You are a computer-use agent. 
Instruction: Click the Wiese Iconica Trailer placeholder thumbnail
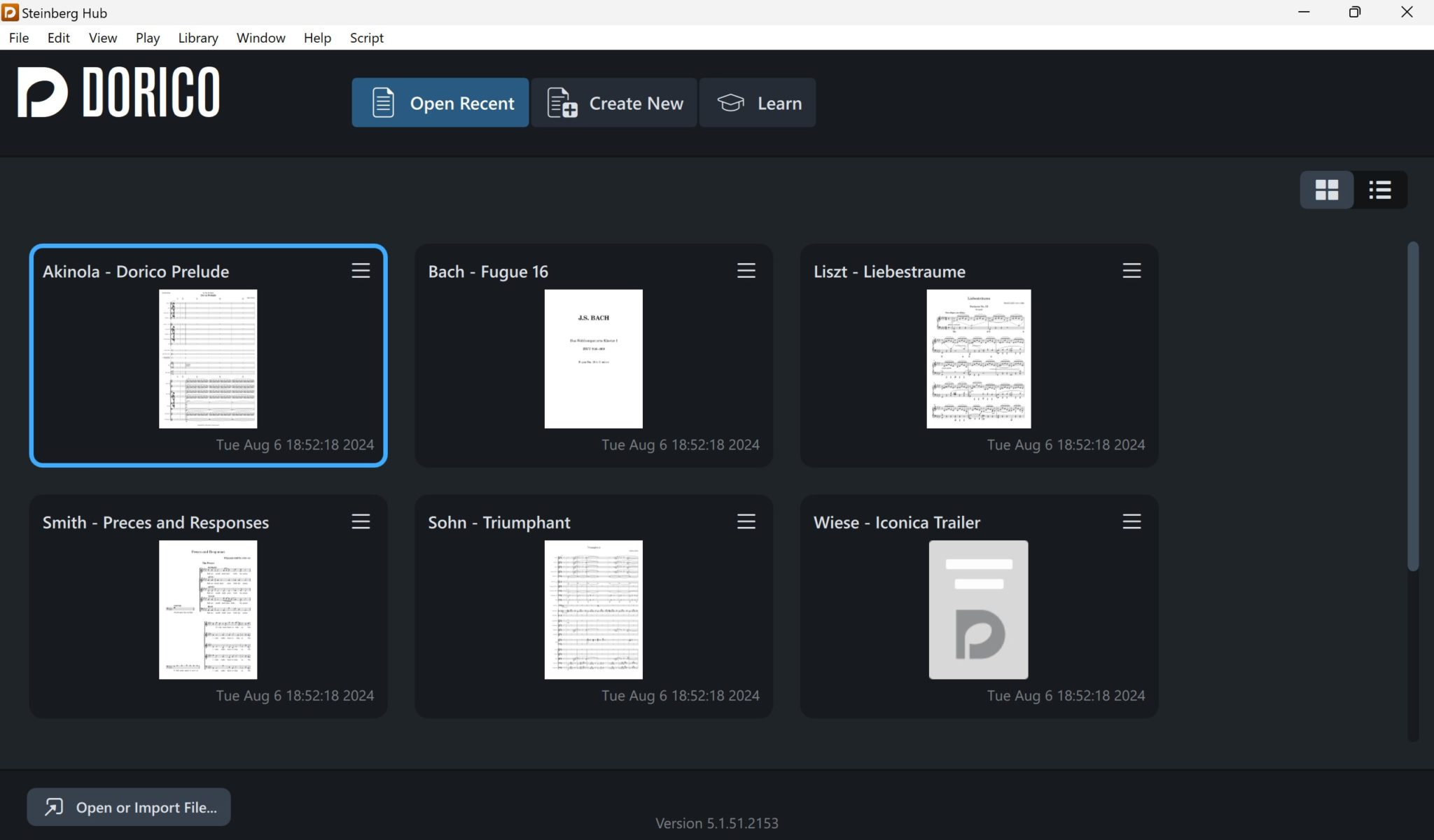coord(978,609)
